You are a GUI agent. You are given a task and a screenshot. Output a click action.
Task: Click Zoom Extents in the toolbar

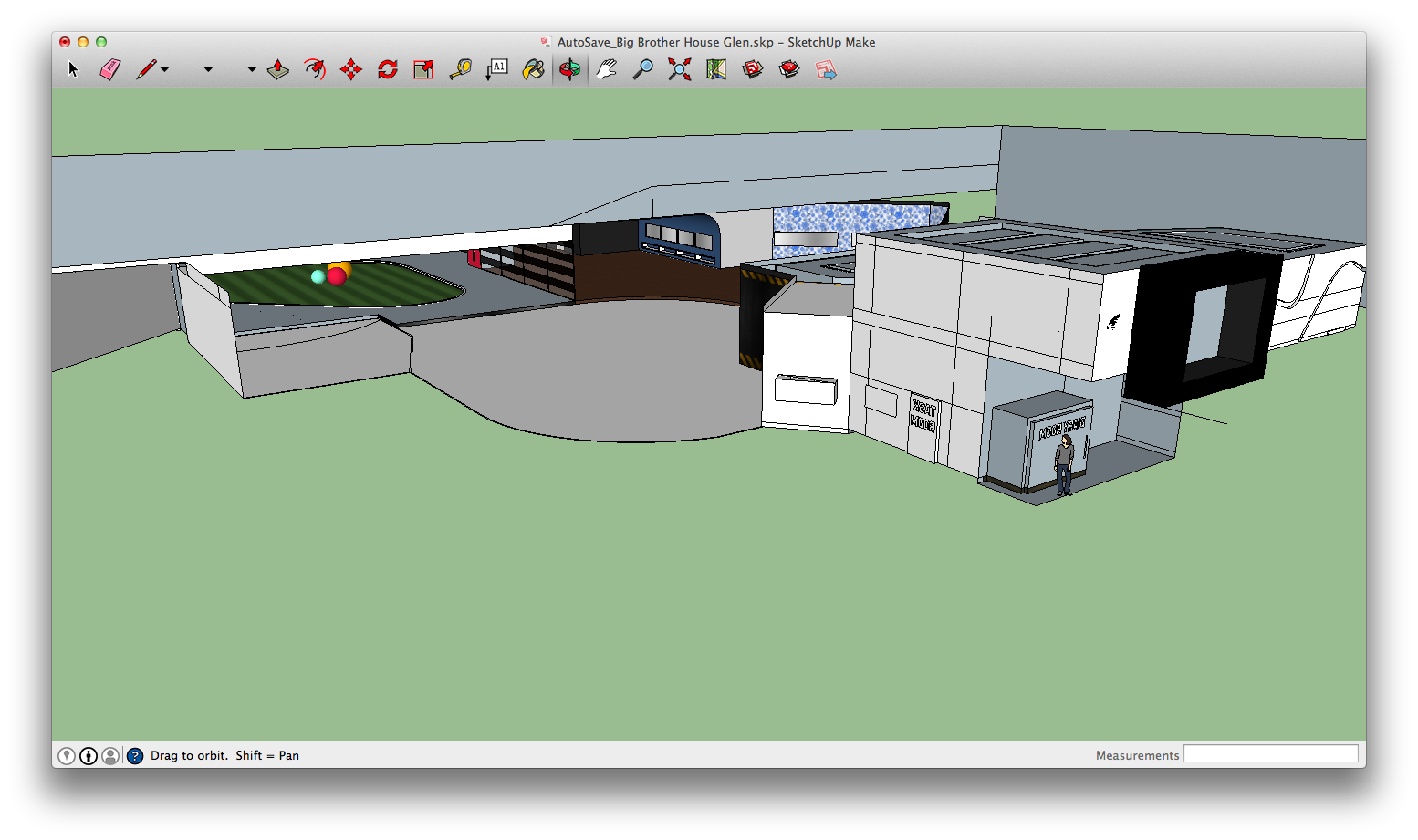click(680, 69)
